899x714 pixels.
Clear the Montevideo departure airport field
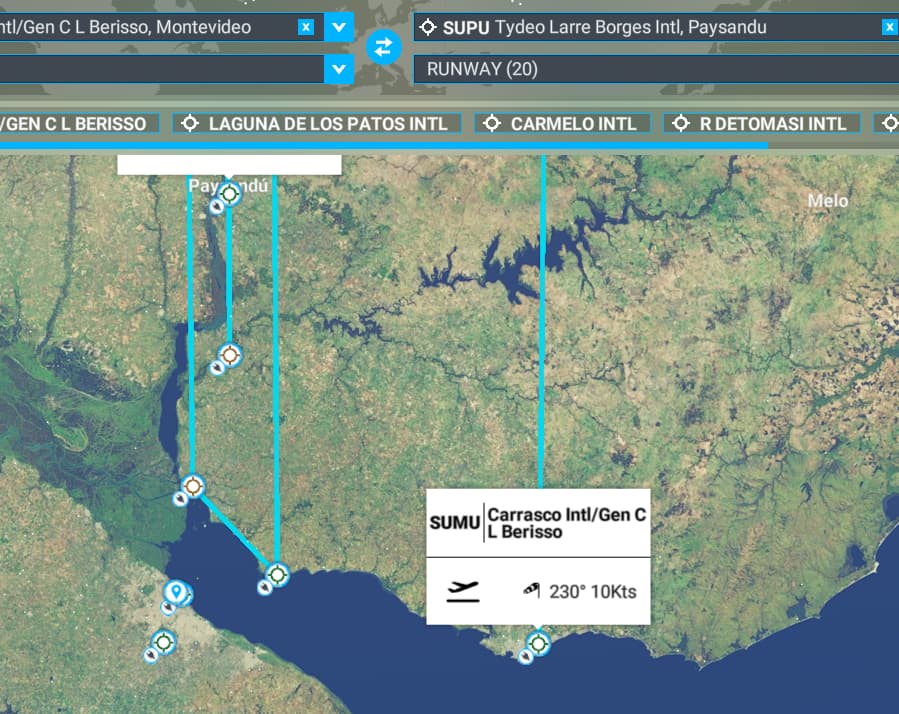coord(306,27)
